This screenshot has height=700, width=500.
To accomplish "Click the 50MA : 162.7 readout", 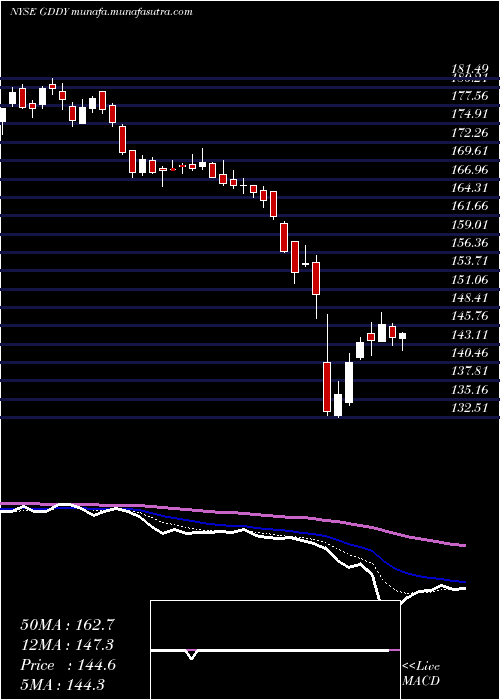I will point(68,625).
